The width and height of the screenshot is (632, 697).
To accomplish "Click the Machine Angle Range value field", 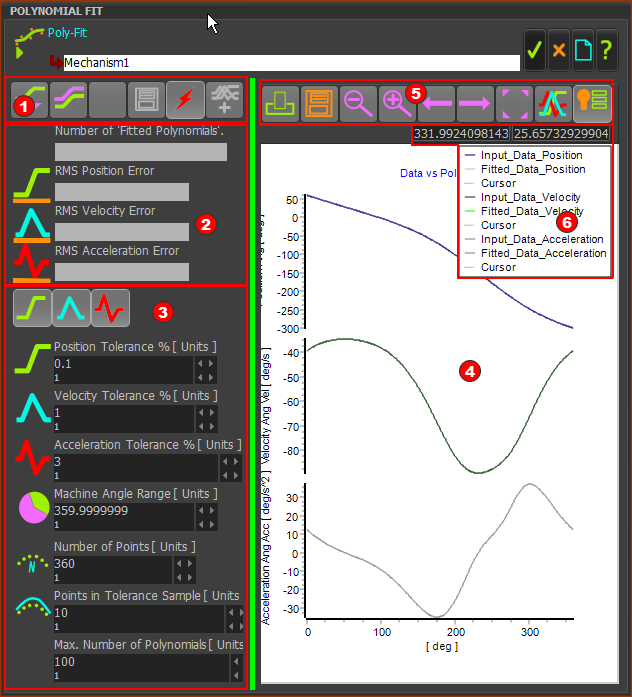I will (124, 516).
